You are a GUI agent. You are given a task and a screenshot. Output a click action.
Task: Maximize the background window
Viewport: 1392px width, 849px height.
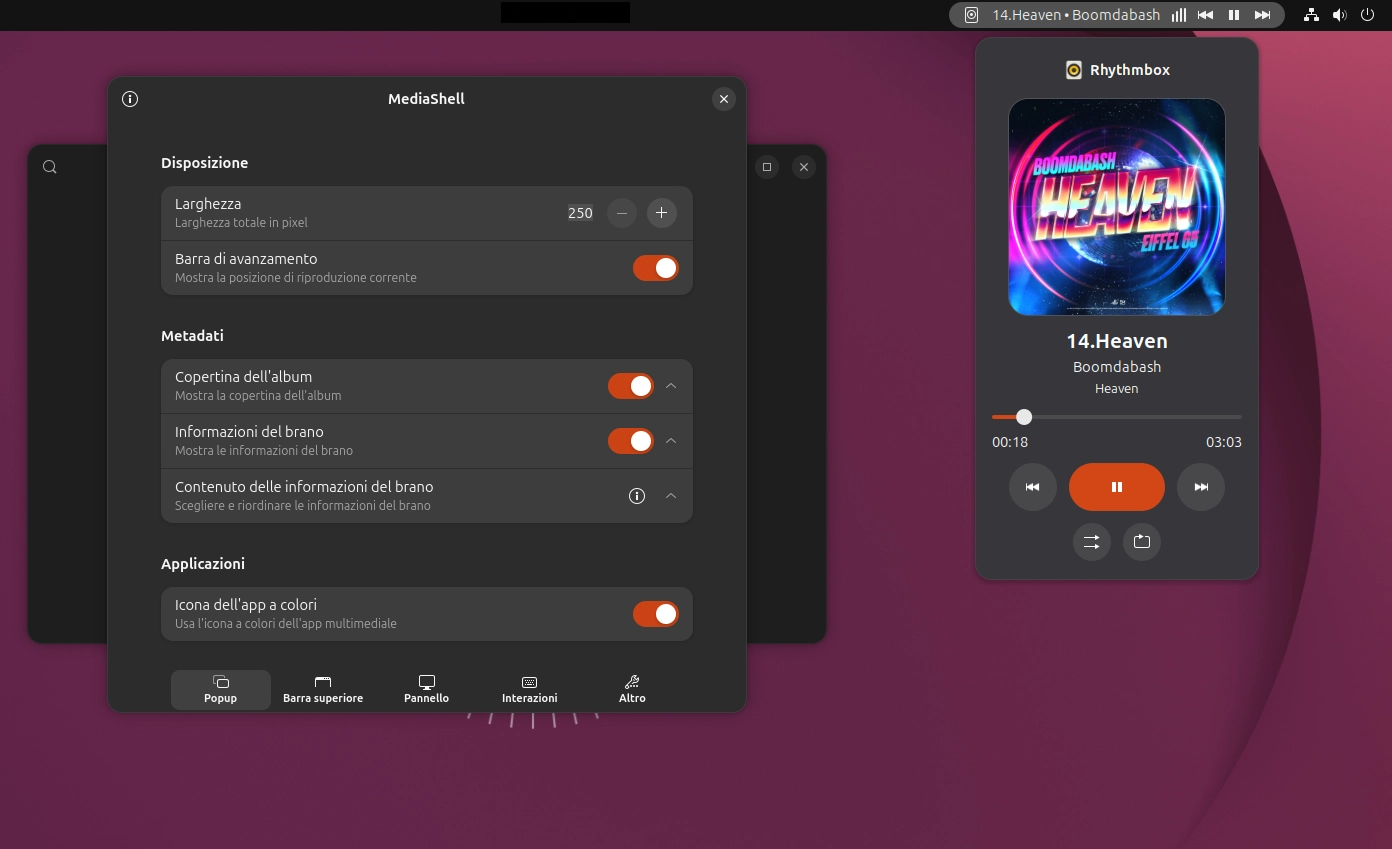pos(767,167)
